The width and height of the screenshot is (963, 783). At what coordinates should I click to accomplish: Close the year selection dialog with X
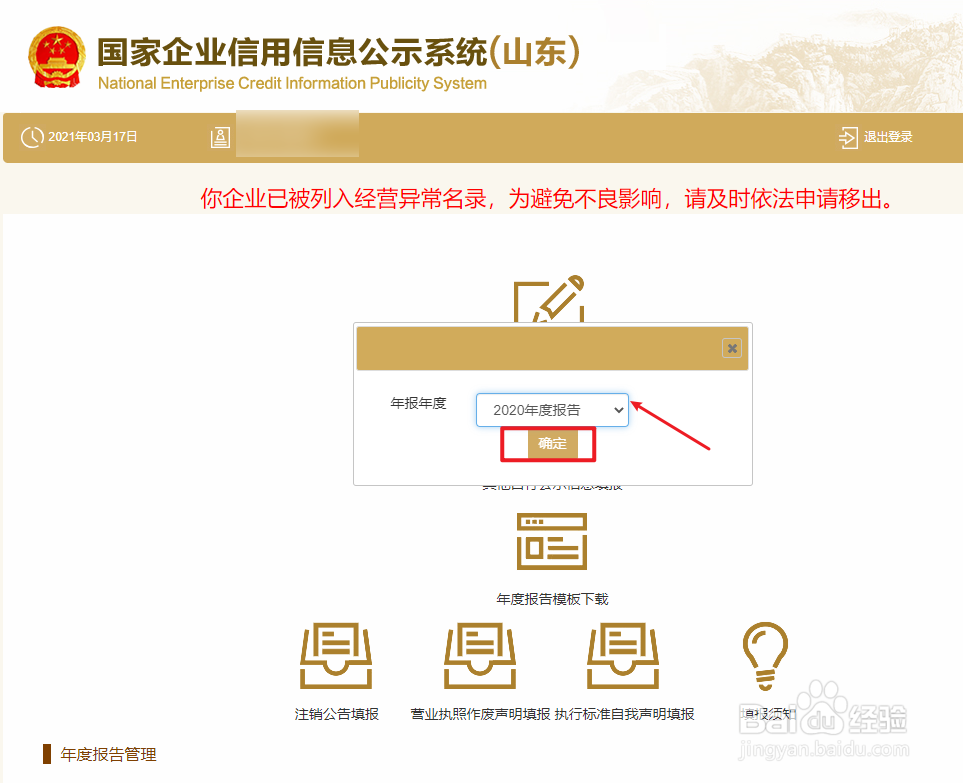point(731,348)
